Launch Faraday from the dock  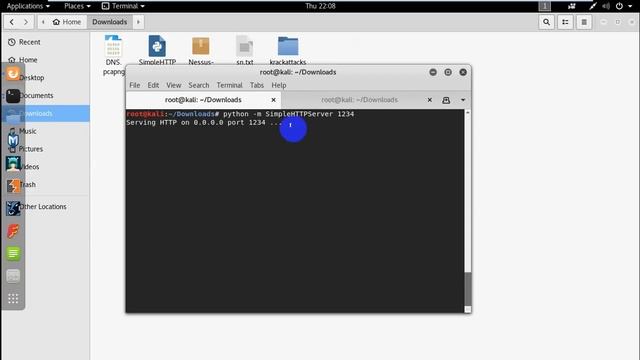coord(13,231)
